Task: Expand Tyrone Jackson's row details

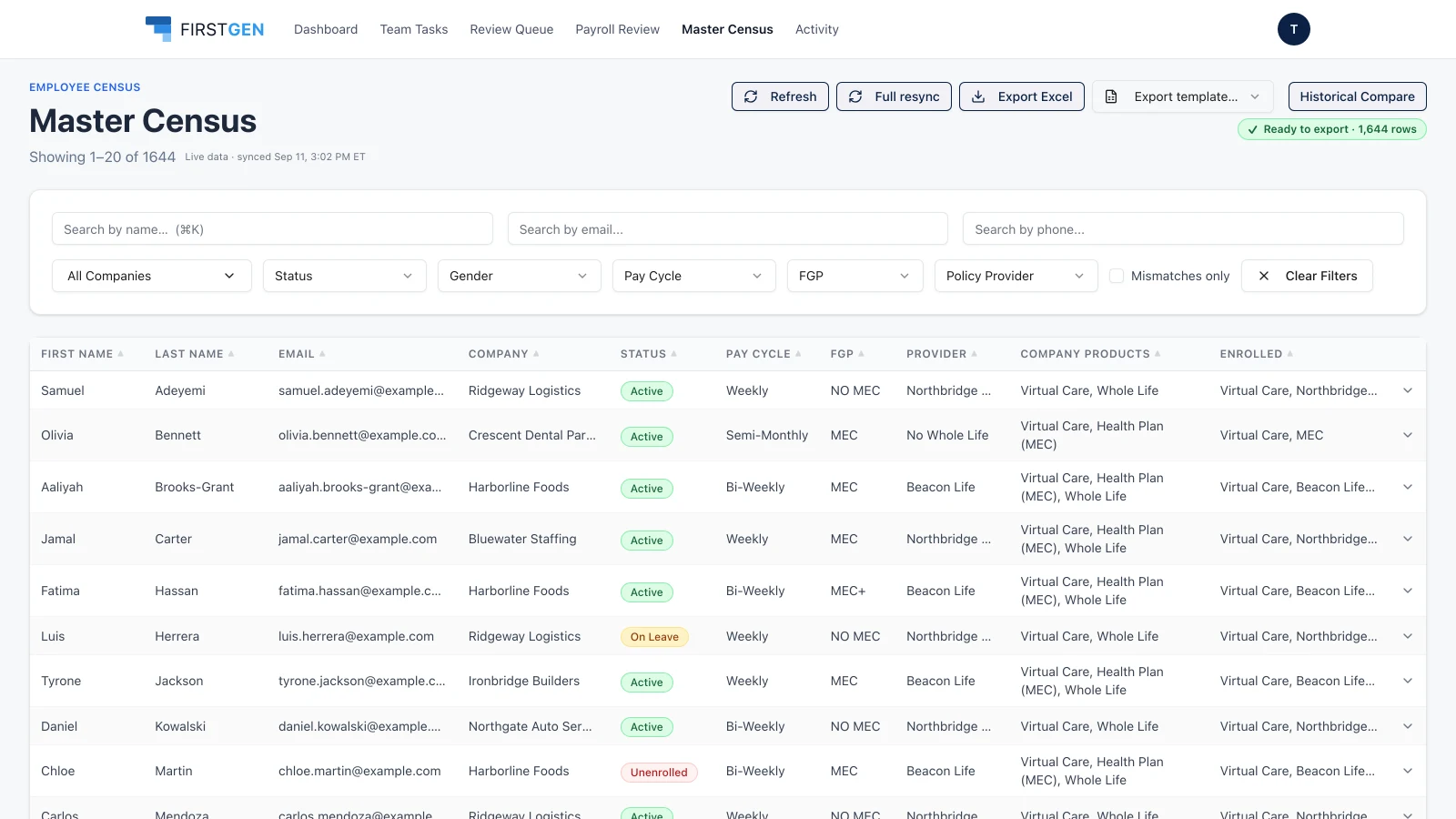Action: coord(1408,681)
